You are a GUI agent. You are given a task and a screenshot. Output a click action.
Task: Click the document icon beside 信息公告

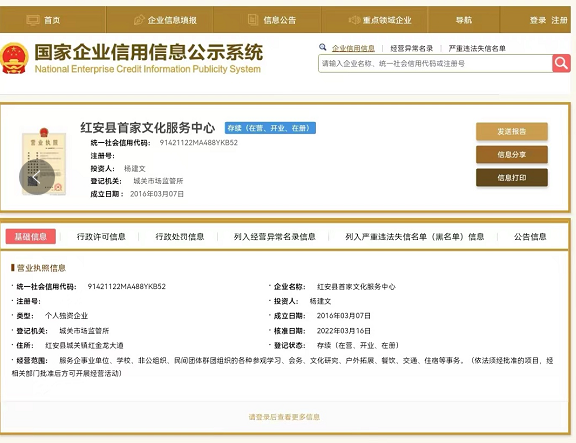click(253, 20)
